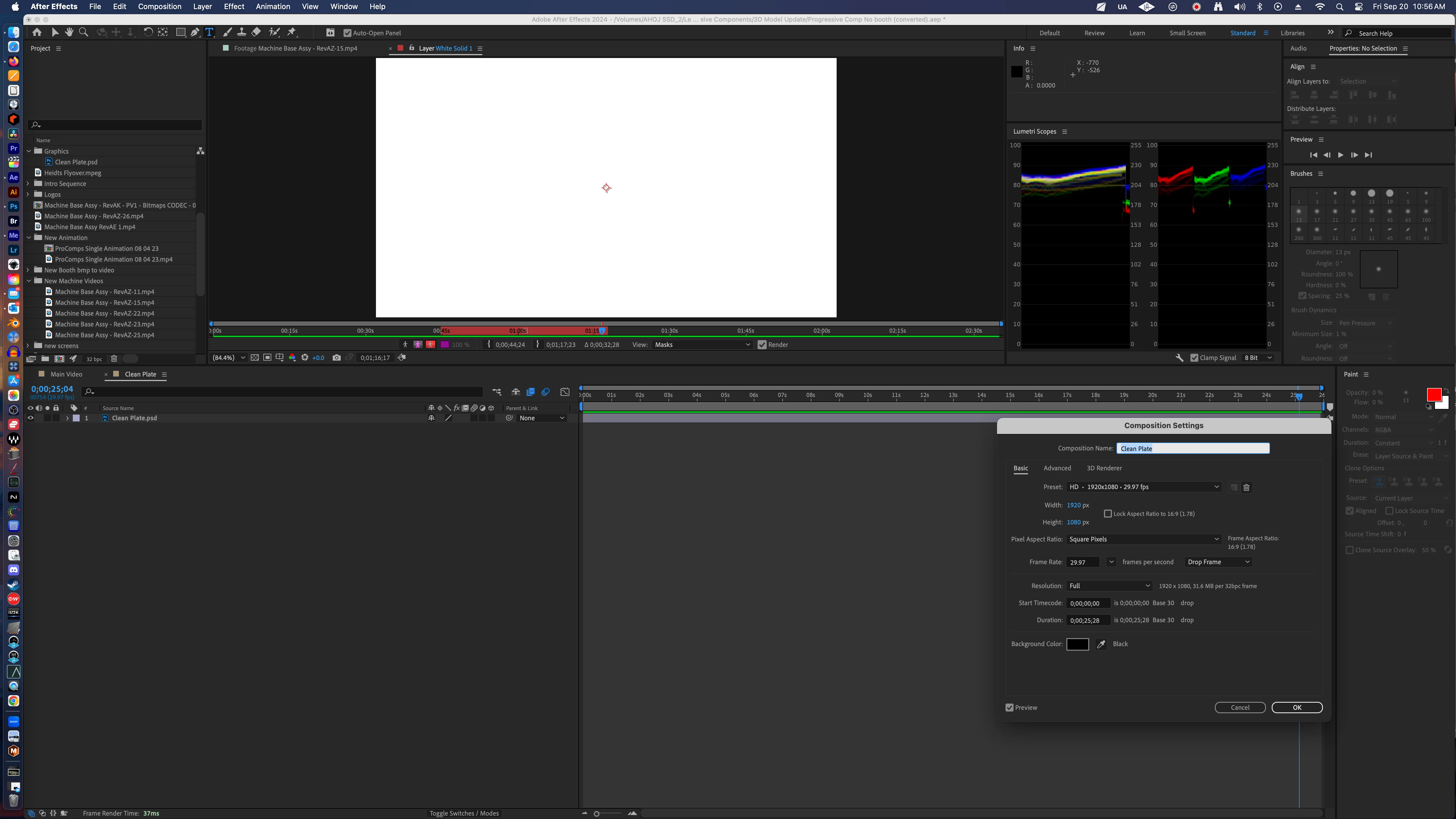Click the eyedropper next to Background Color

(1101, 644)
